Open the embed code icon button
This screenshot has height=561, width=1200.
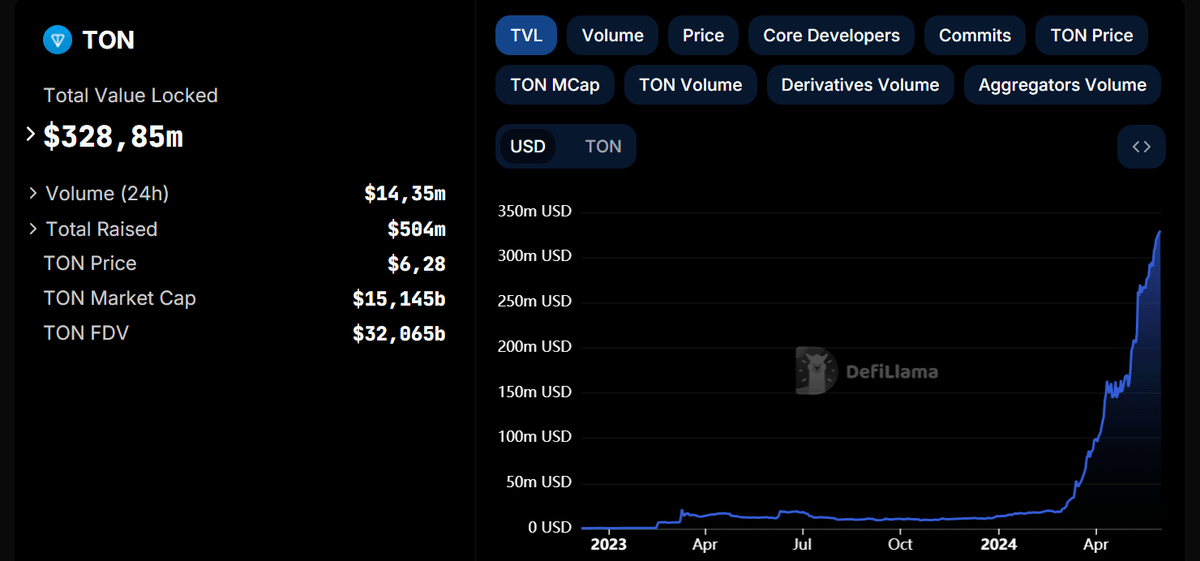pyautogui.click(x=1141, y=147)
